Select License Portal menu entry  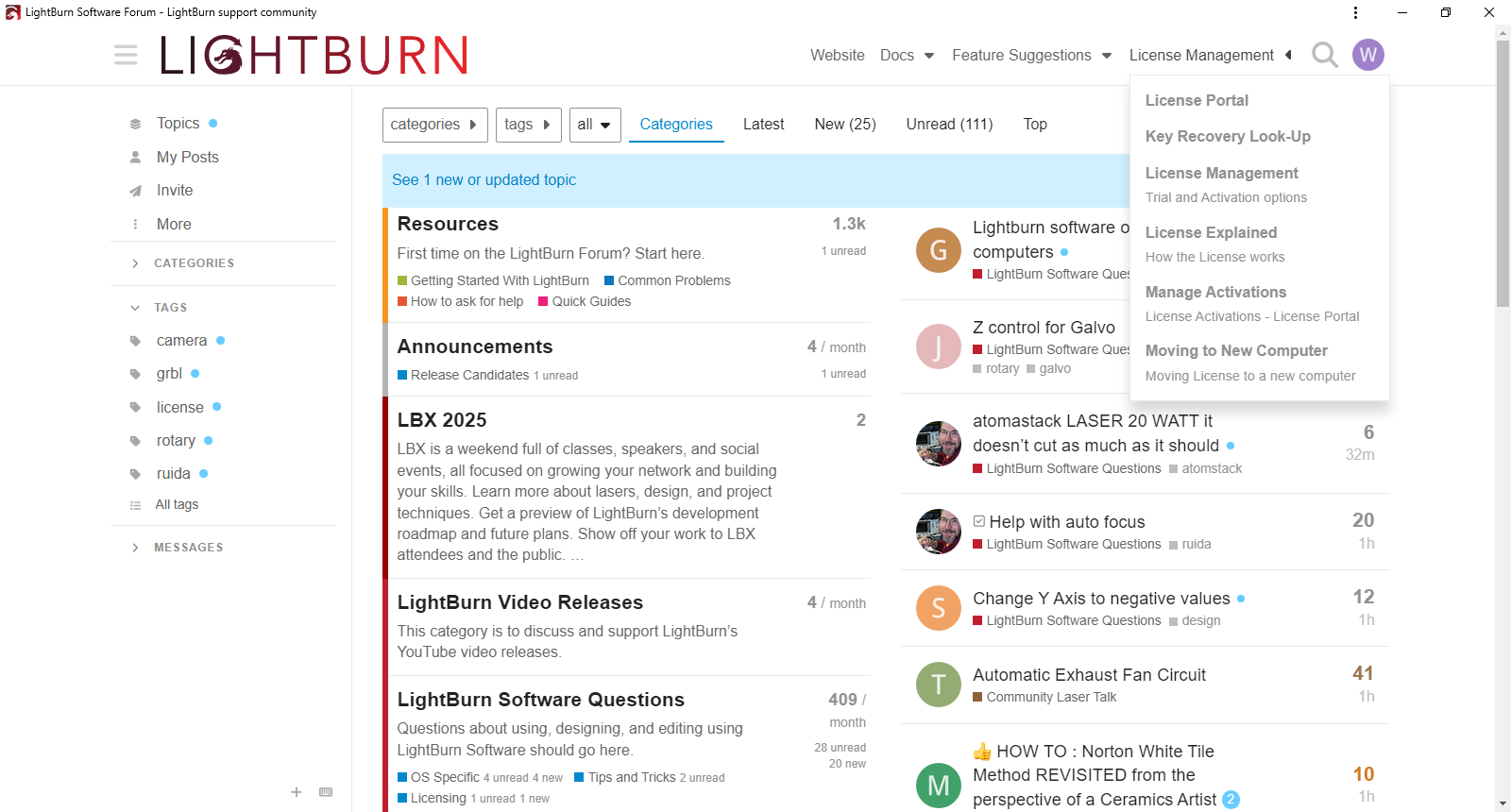(1197, 100)
